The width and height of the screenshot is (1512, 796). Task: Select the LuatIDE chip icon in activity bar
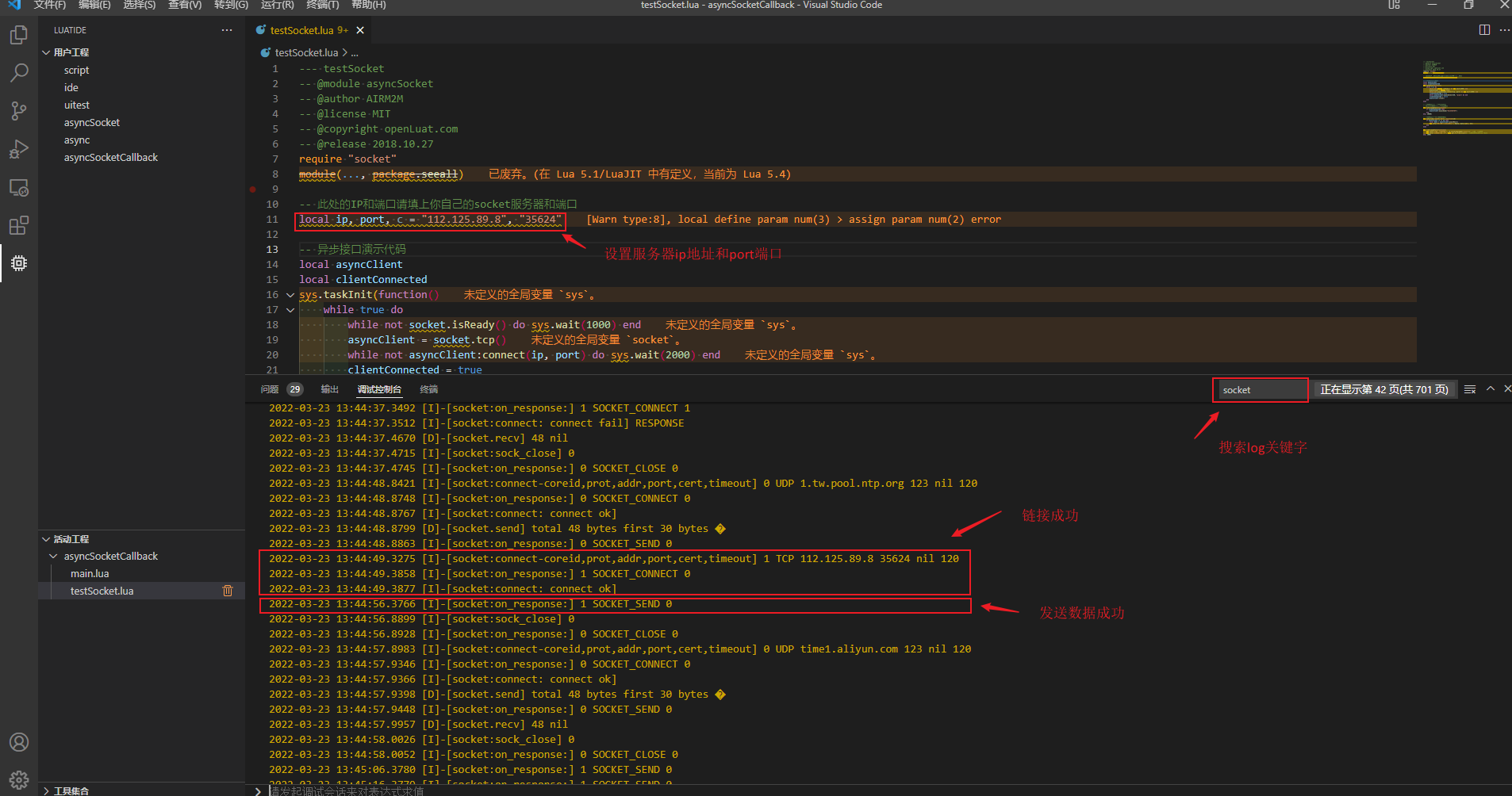coord(18,263)
